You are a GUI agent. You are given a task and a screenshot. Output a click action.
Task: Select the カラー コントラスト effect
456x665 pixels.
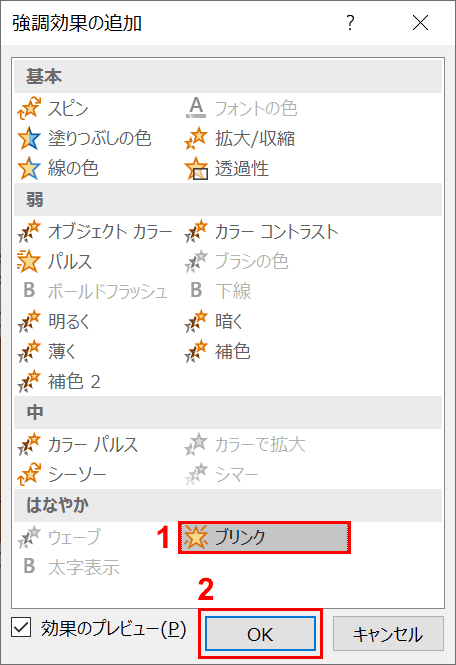pyautogui.click(x=261, y=232)
